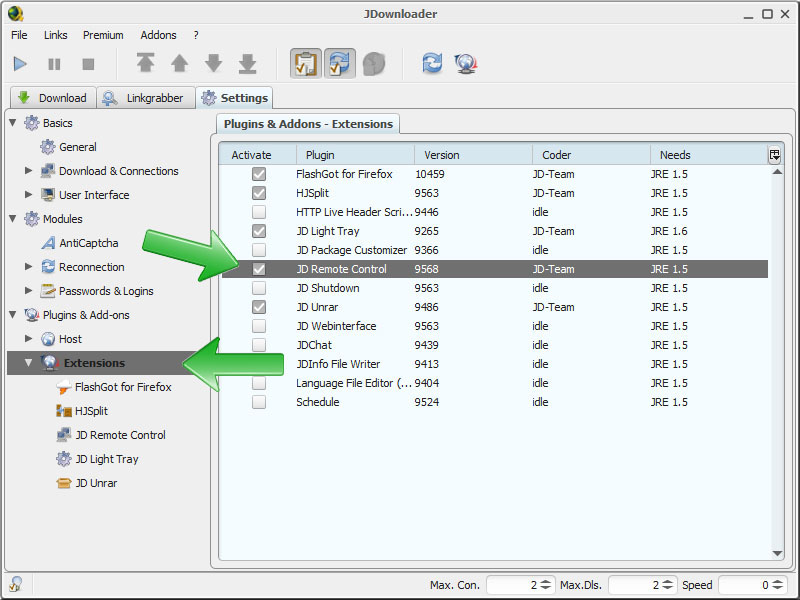800x600 pixels.
Task: Increase the Max. Con. spinner value
Action: click(x=546, y=581)
